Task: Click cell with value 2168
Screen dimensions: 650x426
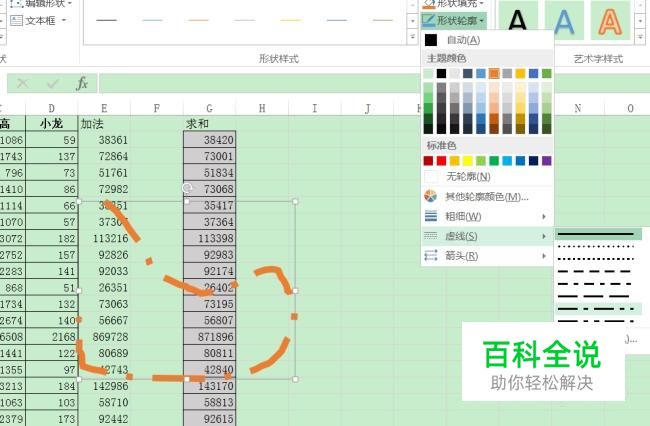Action: click(51, 336)
